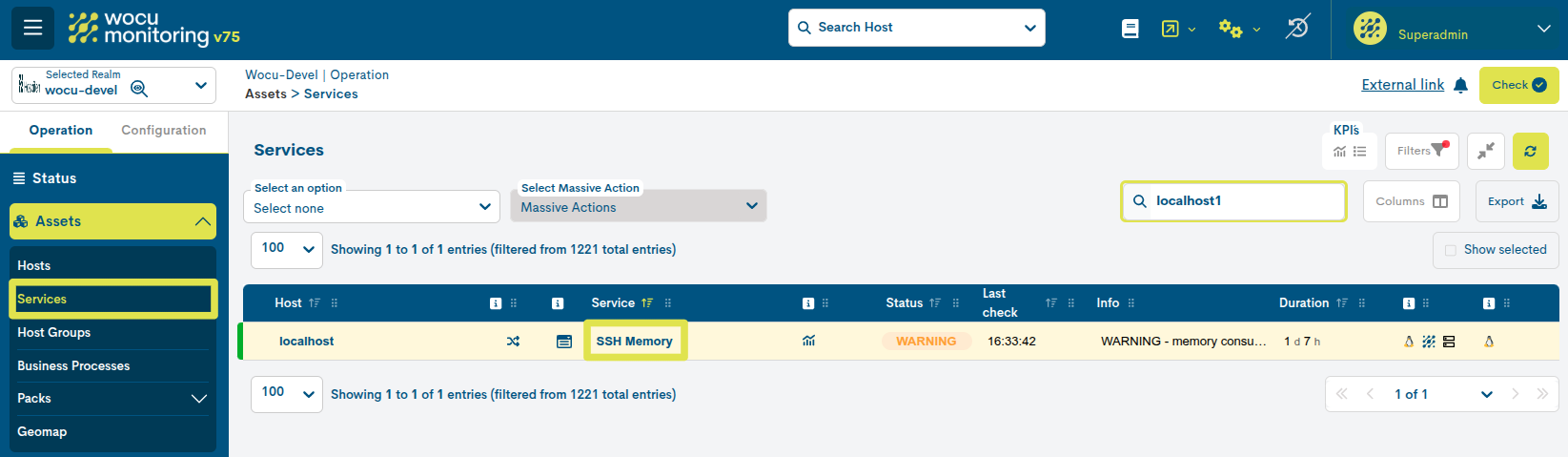Click the external-arrow shortcut icon in header
This screenshot has width=1568, height=457.
tap(1171, 29)
